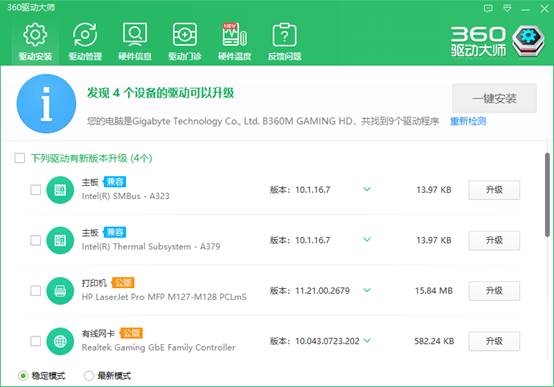Click the 360驱动大师 logo cube
554x387 pixels.
coord(528,41)
